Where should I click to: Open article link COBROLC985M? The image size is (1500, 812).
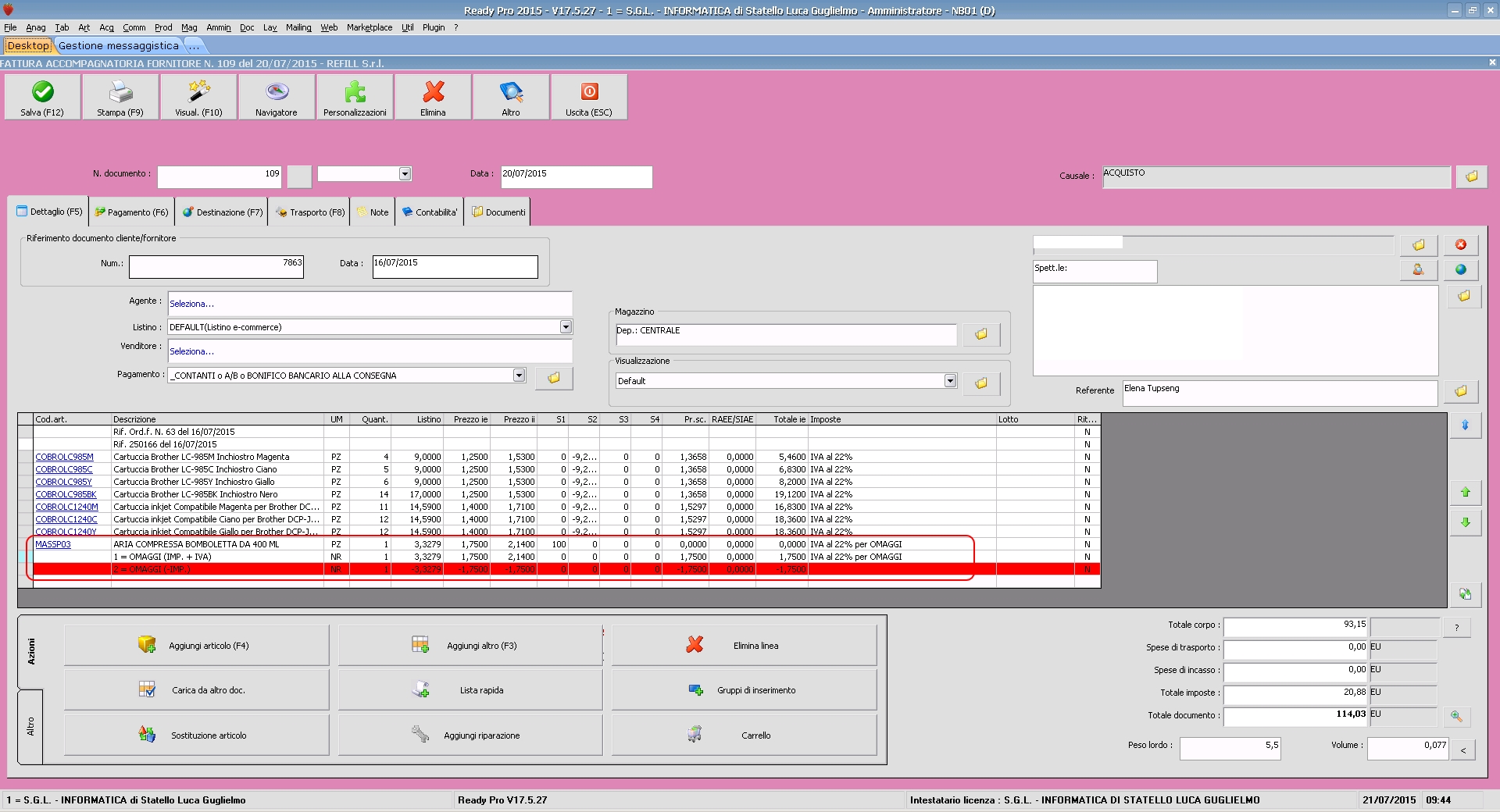[x=64, y=458]
